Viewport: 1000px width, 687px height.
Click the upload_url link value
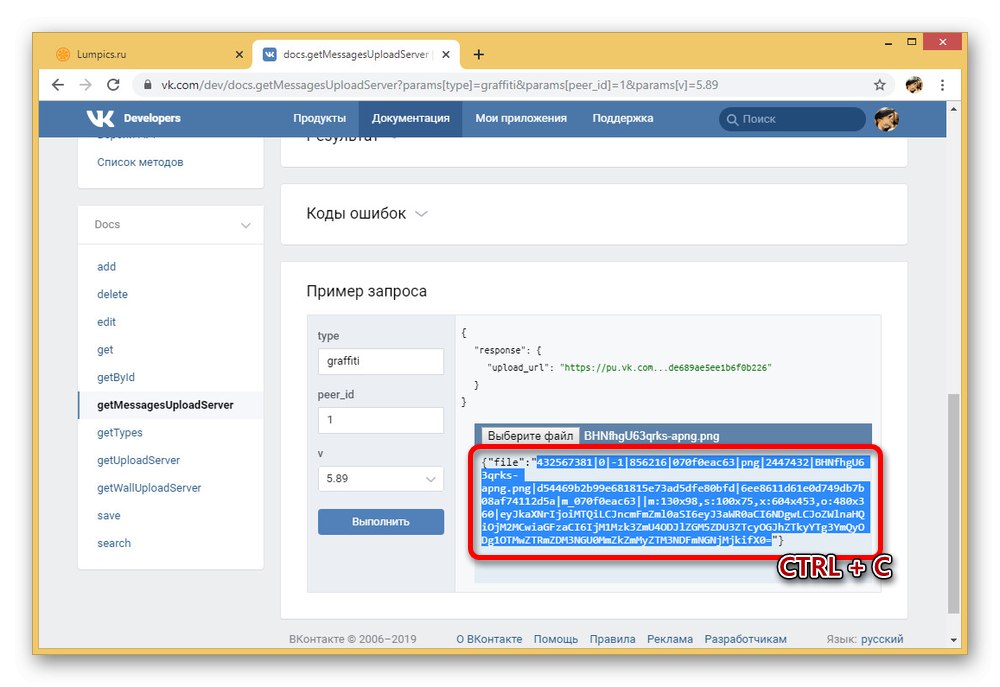coord(666,368)
